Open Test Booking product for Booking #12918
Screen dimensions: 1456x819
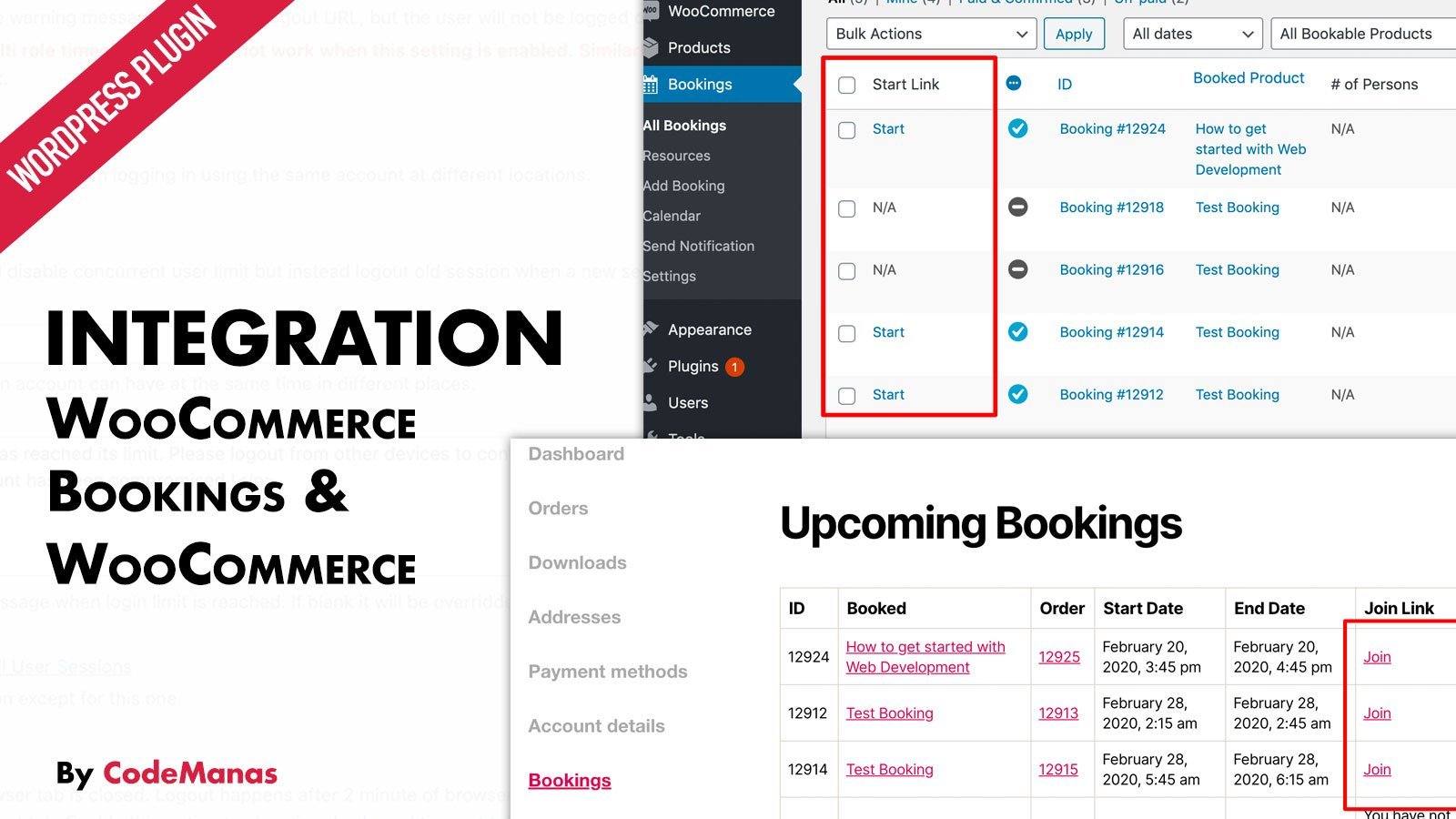(1237, 207)
